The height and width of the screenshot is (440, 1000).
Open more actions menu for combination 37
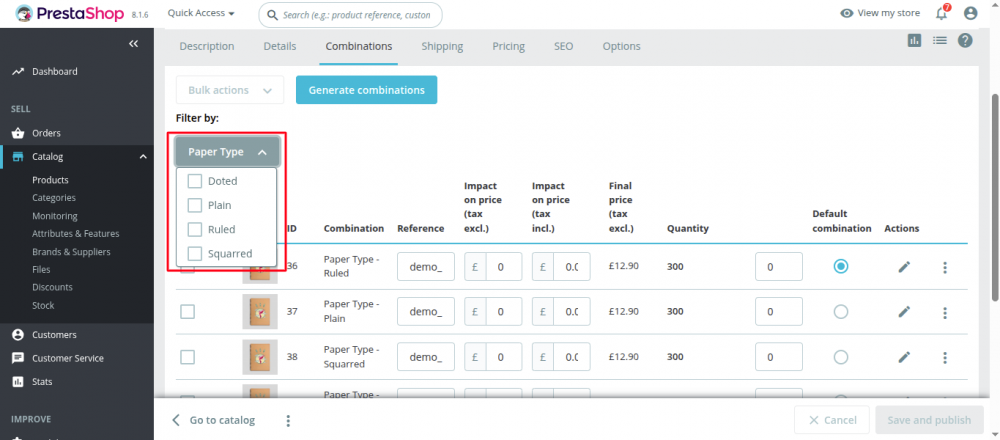944,313
